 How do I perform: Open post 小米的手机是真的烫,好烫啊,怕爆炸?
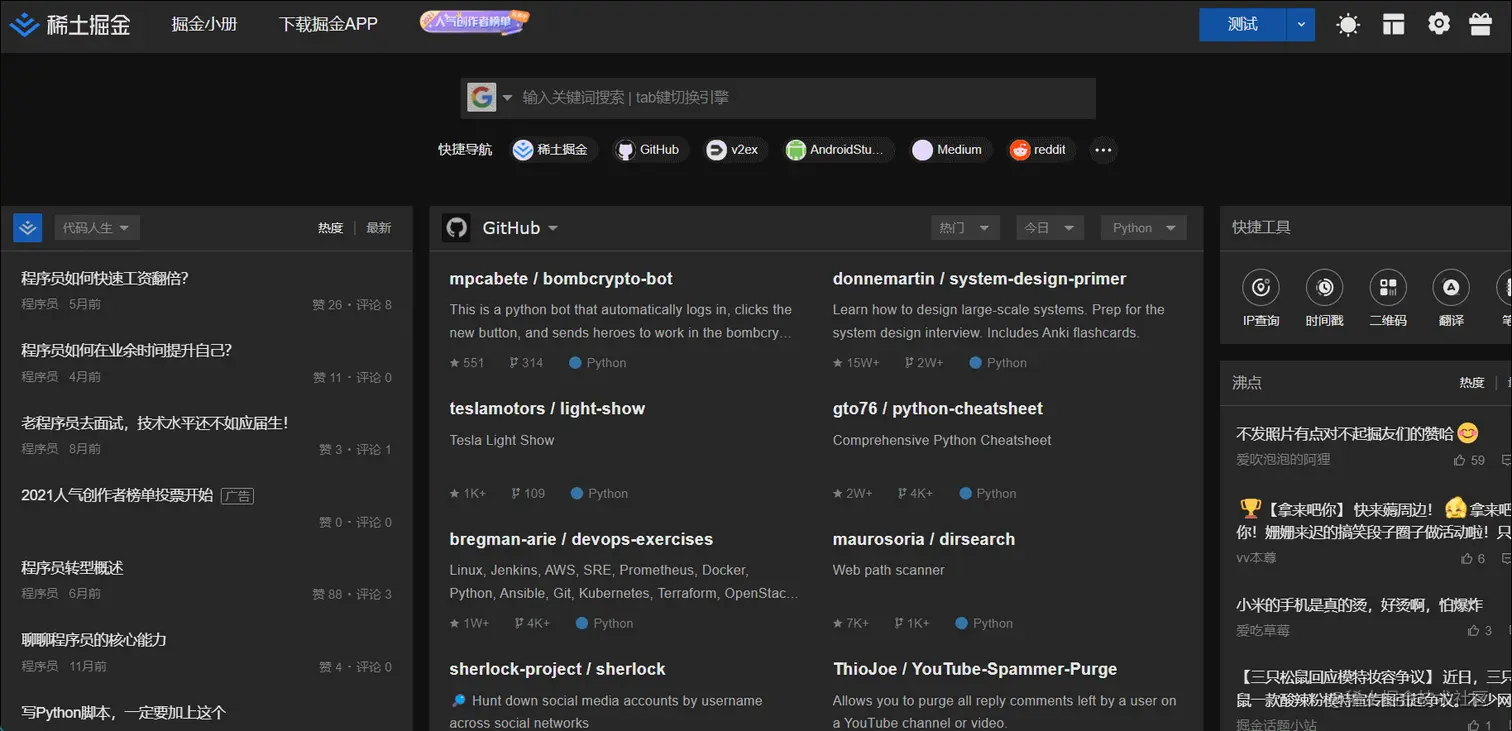coord(1359,604)
